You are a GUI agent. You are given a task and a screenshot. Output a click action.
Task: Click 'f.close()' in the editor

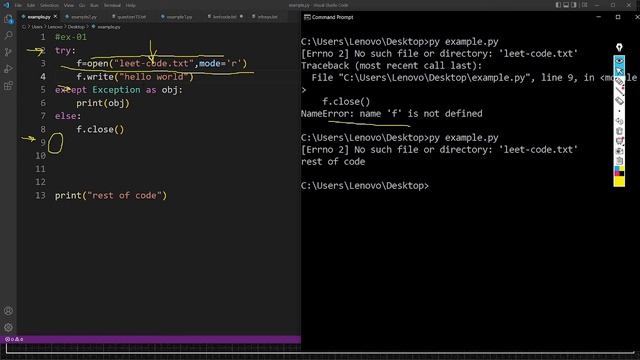pyautogui.click(x=100, y=129)
